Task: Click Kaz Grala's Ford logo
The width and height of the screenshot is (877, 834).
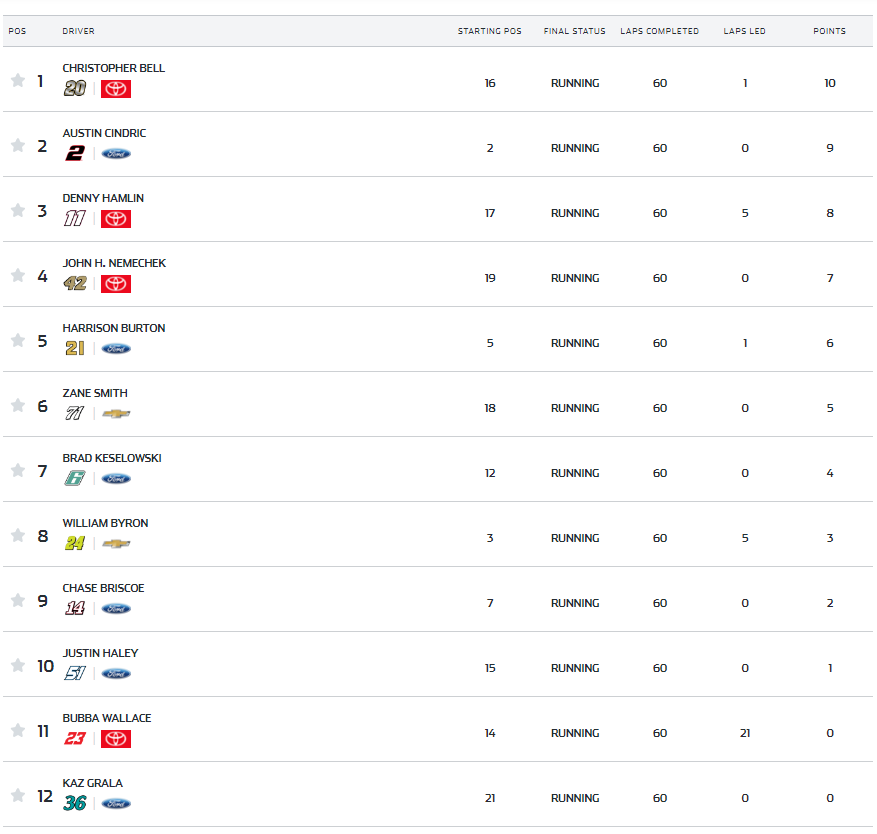Action: (116, 804)
